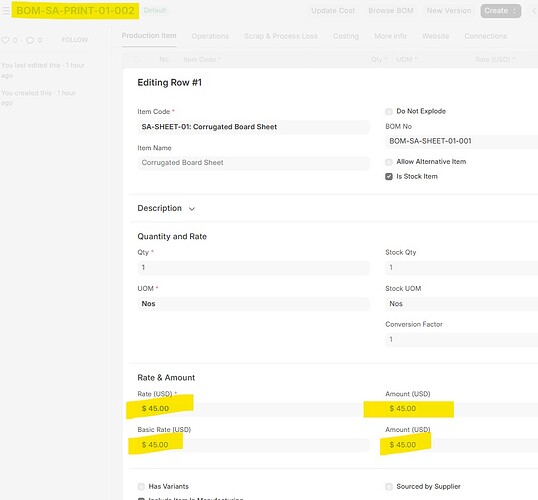Click the Browse BOM button
538x500 pixels.
(391, 11)
